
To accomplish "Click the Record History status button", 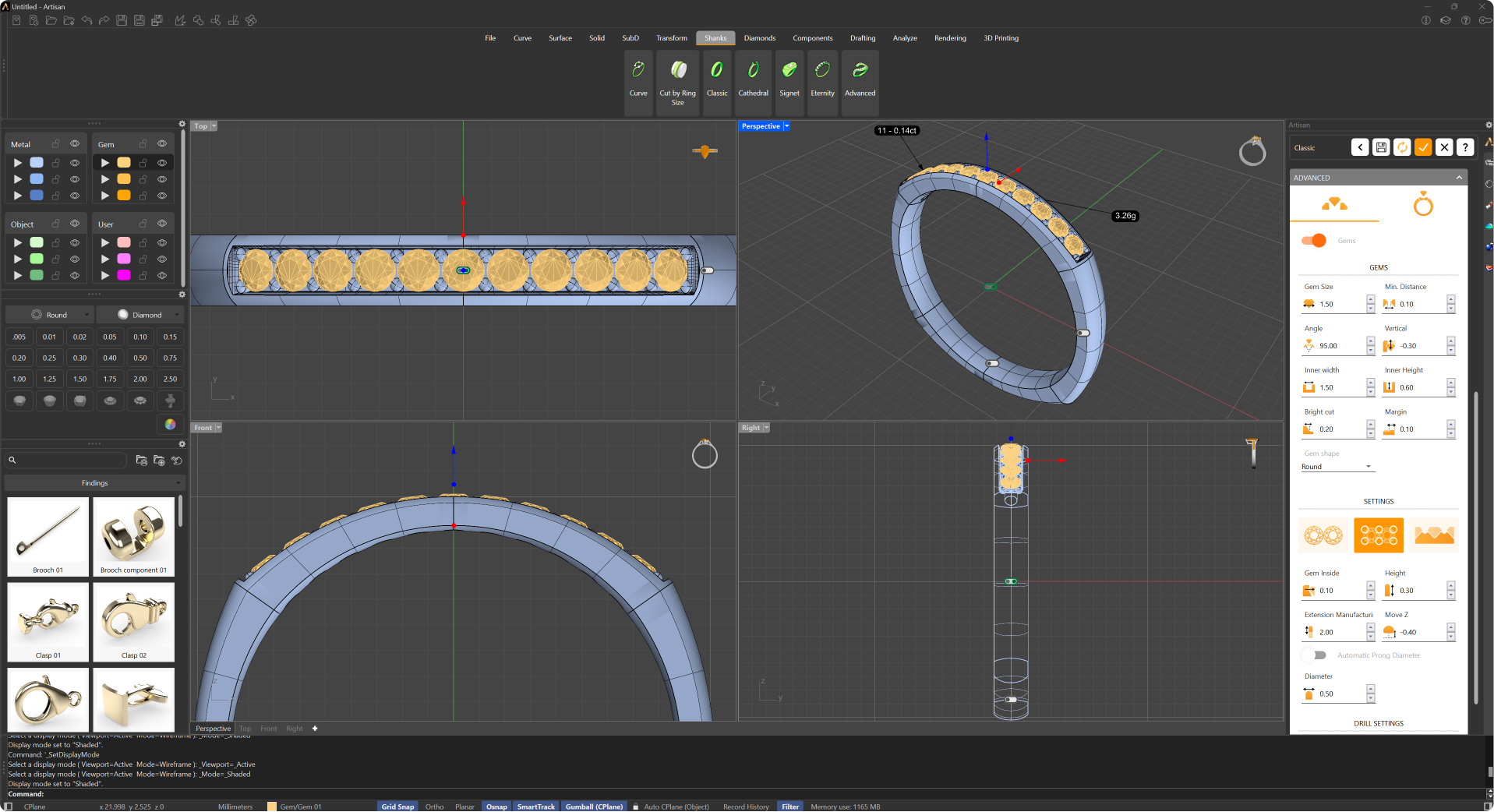I will click(x=746, y=807).
